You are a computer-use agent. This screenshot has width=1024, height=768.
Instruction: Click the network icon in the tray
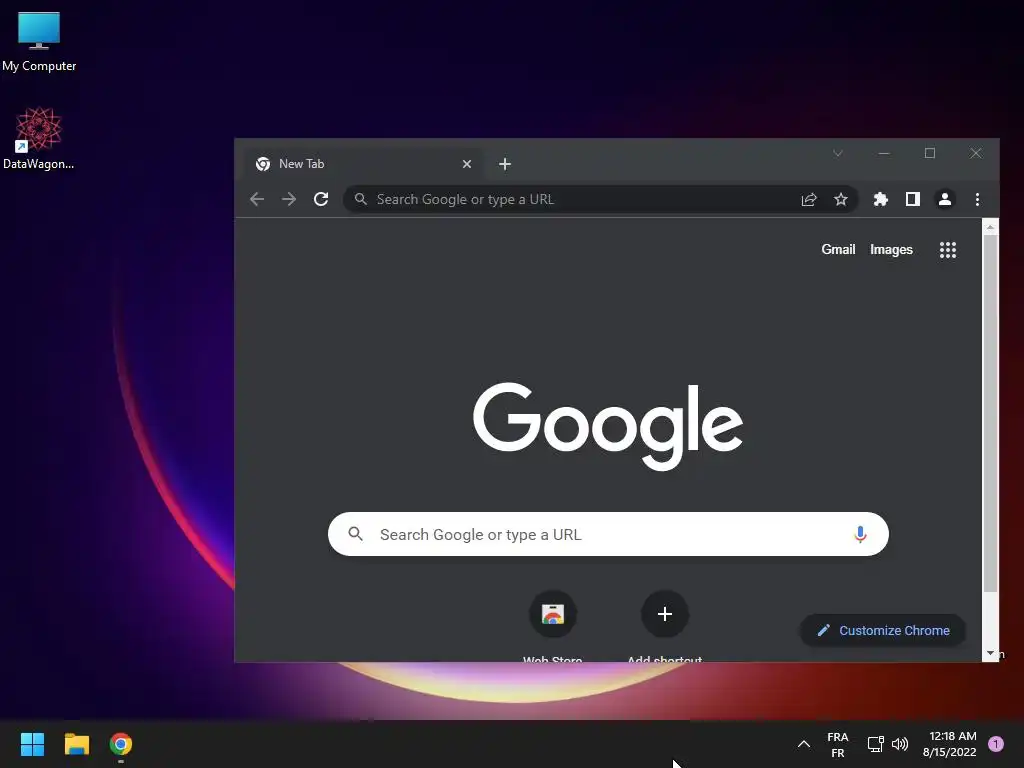(875, 744)
